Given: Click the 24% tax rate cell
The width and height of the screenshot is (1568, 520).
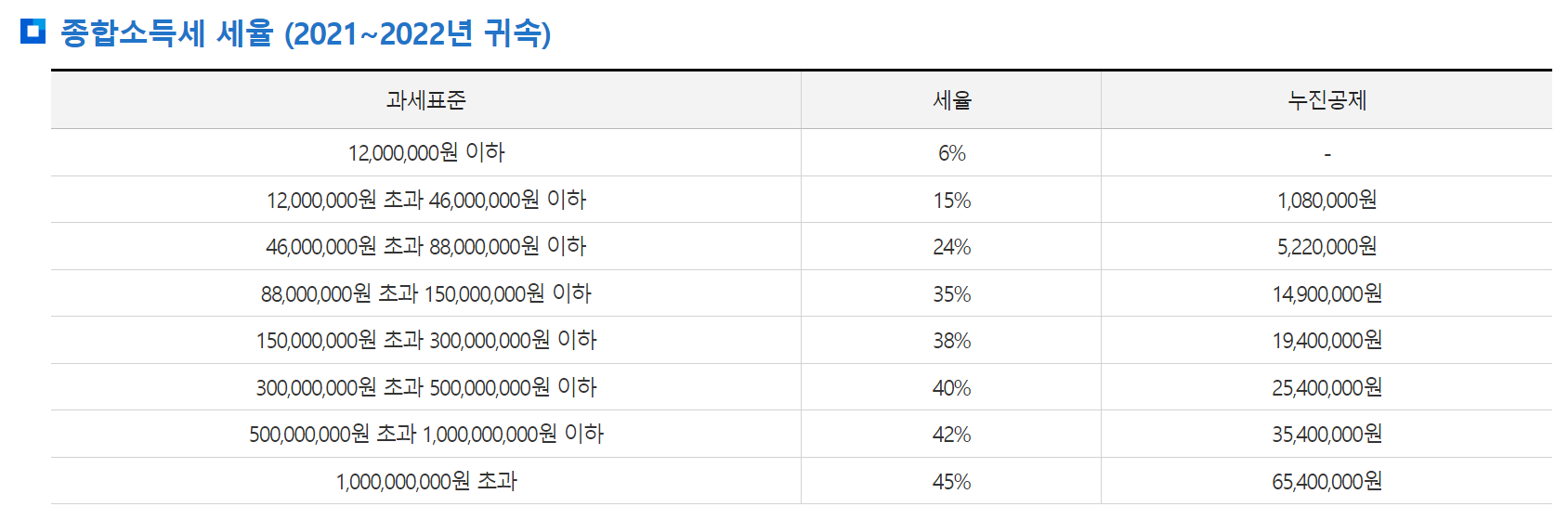Looking at the screenshot, I should point(952,247).
